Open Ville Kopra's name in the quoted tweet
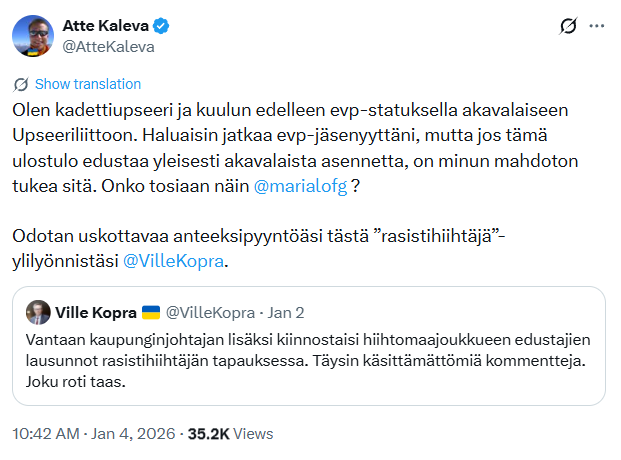The height and width of the screenshot is (460, 621). coord(96,312)
